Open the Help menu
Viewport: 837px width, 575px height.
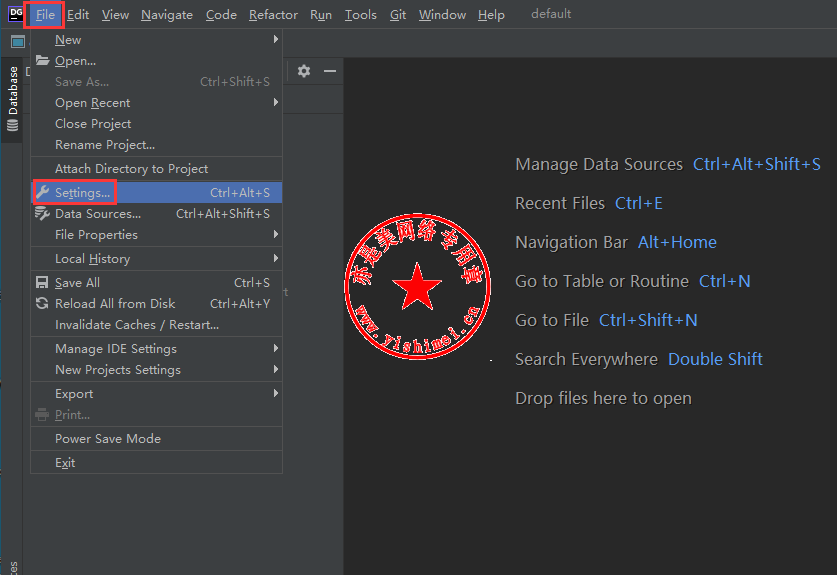tap(491, 14)
